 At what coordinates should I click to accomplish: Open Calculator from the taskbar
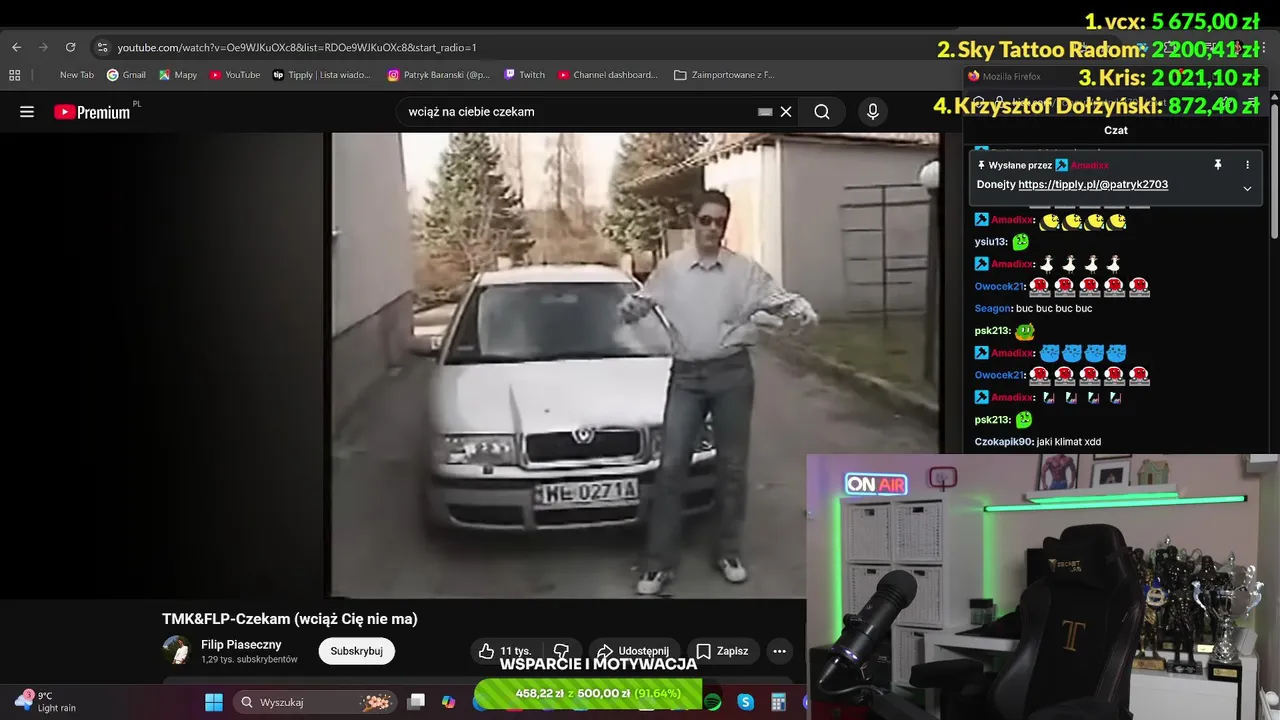coord(779,702)
